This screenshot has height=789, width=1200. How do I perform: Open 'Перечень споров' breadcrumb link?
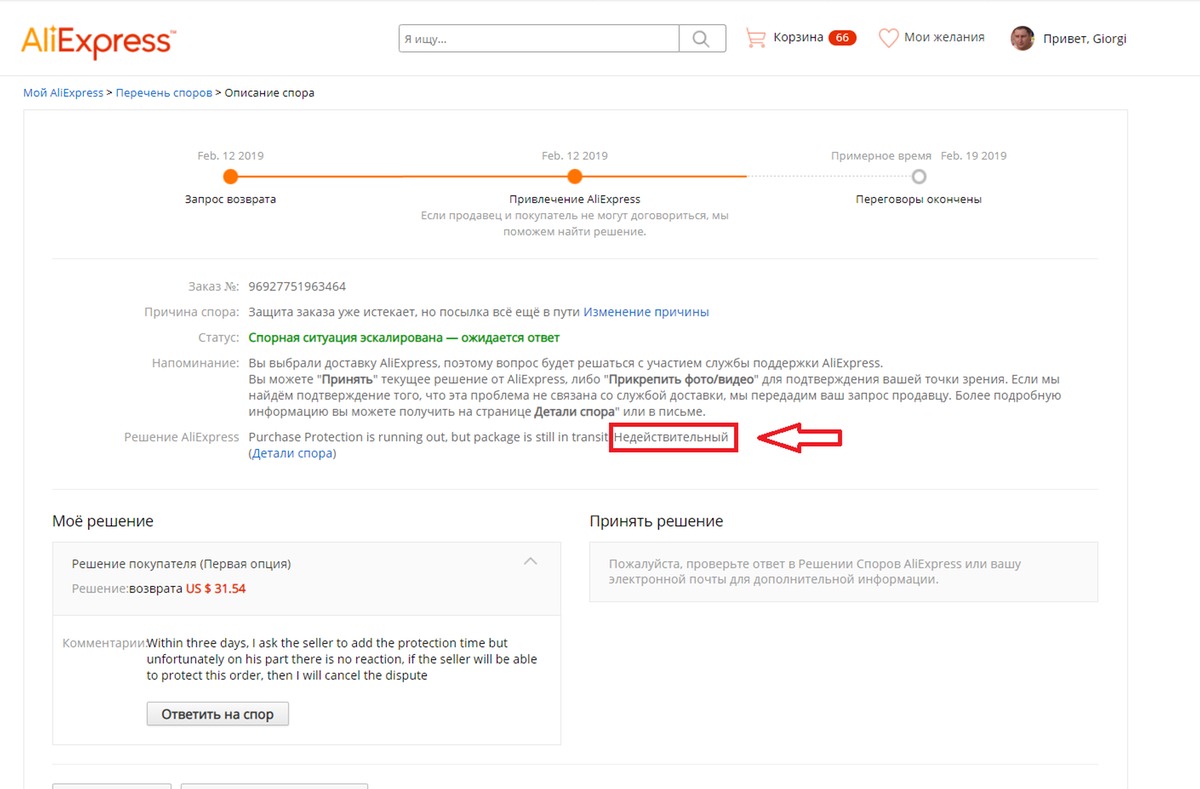(x=164, y=93)
